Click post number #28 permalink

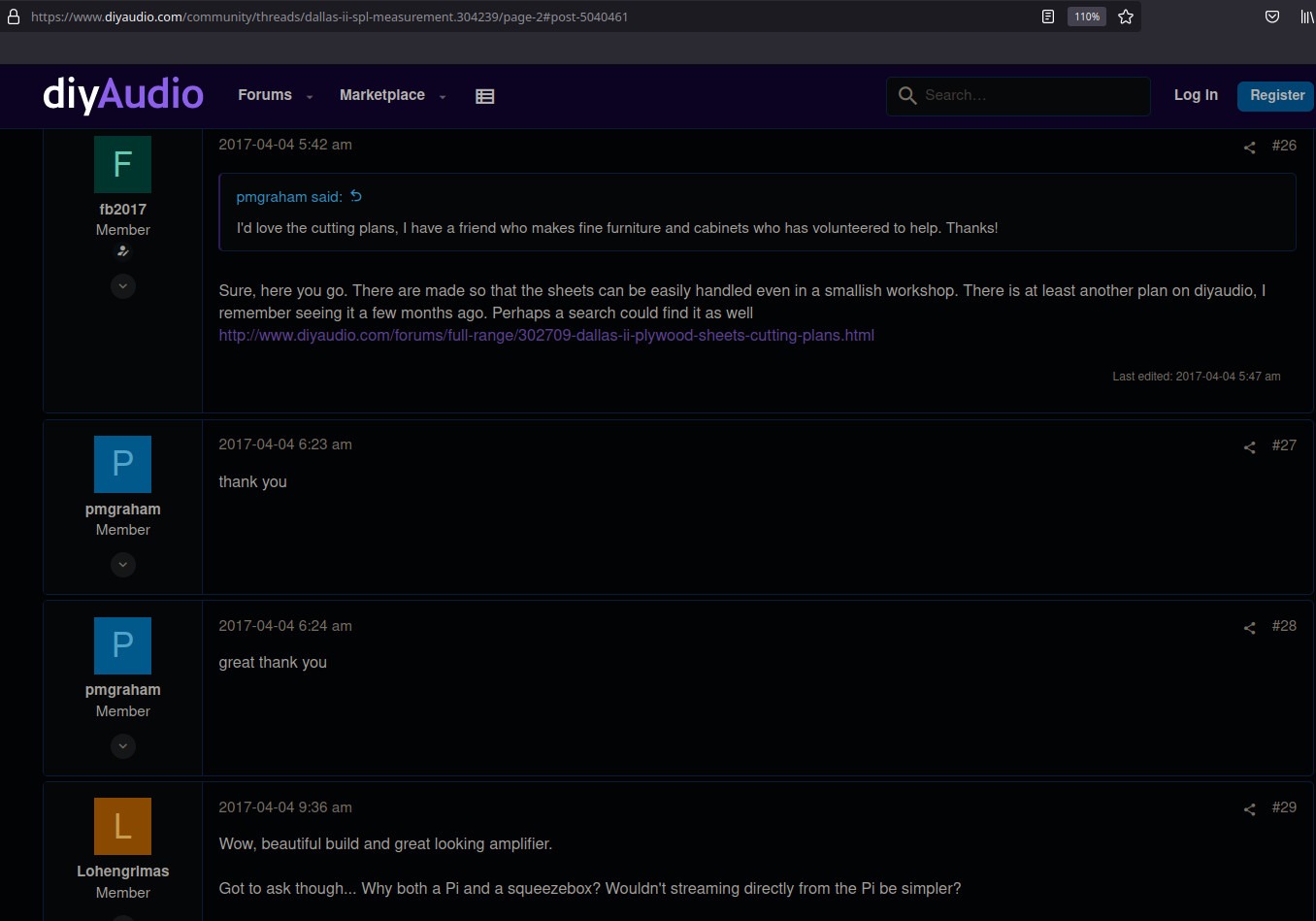pos(1284,626)
